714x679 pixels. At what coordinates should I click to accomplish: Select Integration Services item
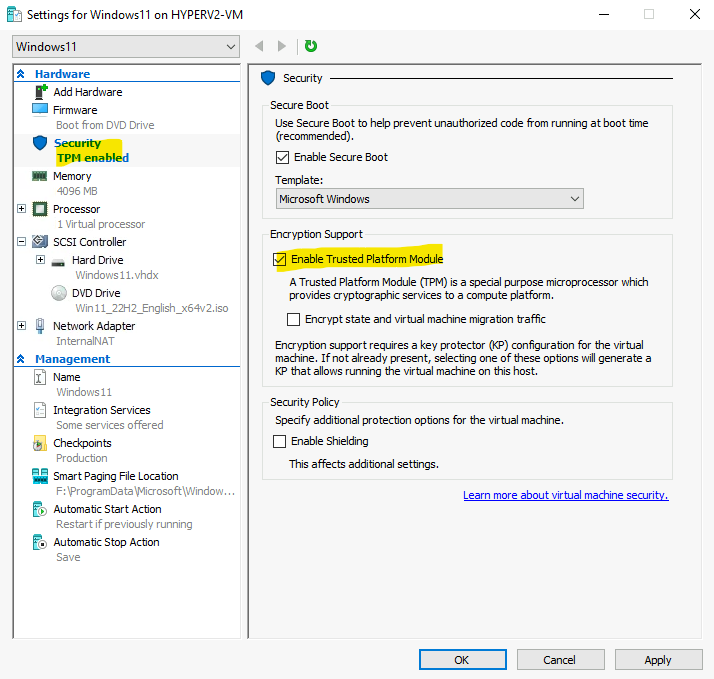click(x=102, y=410)
